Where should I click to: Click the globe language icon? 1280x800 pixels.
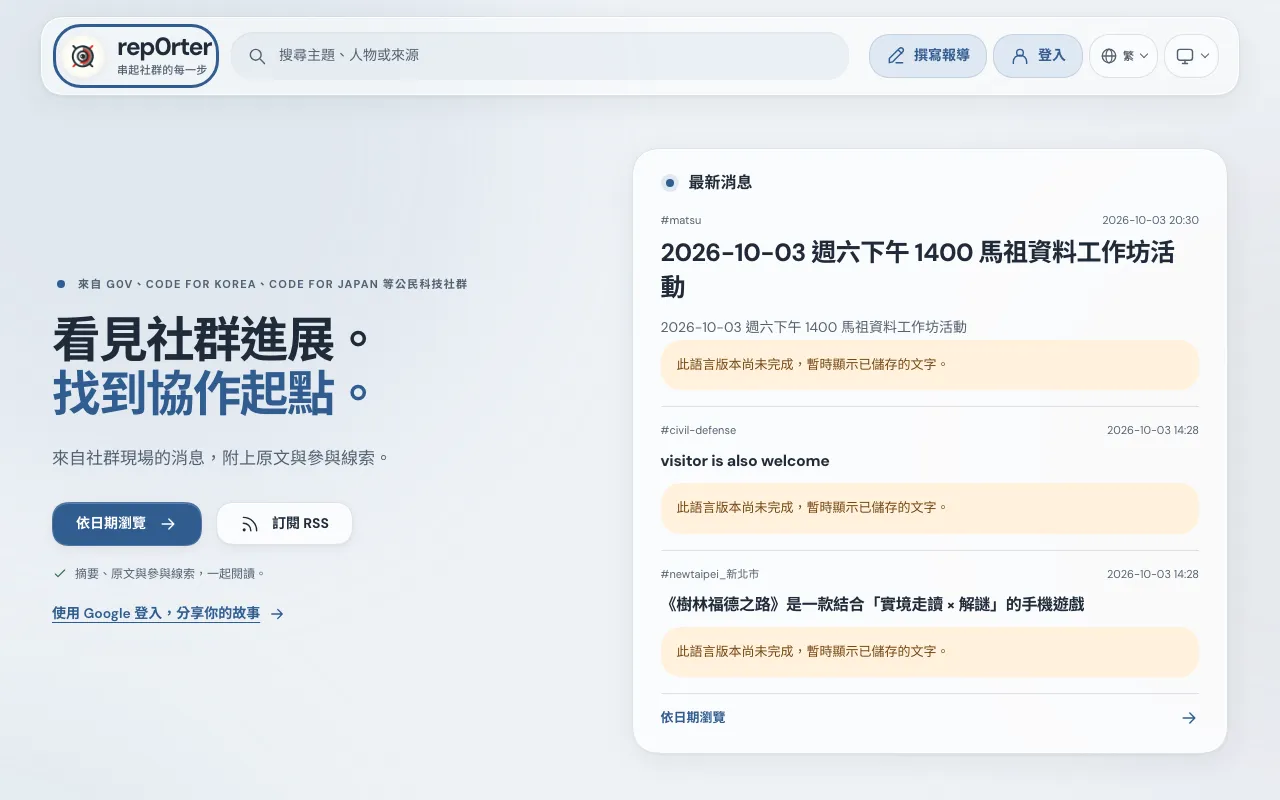1109,56
